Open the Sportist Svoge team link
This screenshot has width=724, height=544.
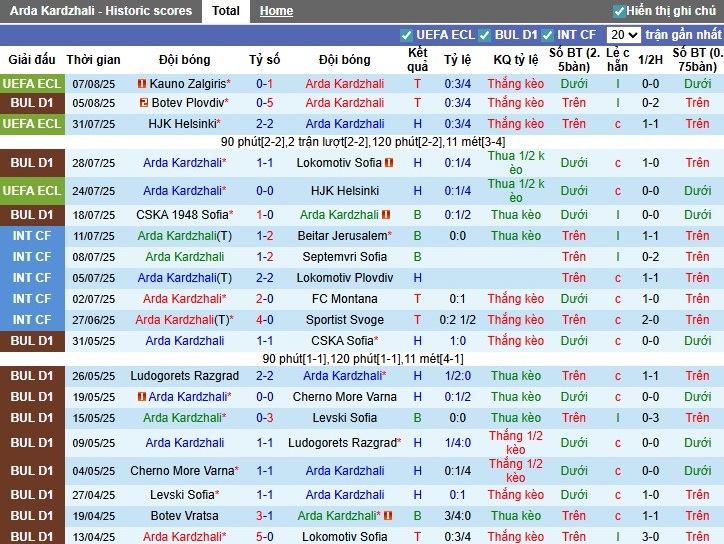coord(345,320)
